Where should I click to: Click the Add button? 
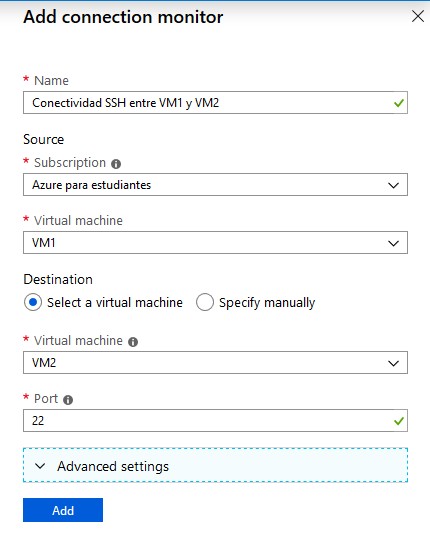(x=63, y=510)
